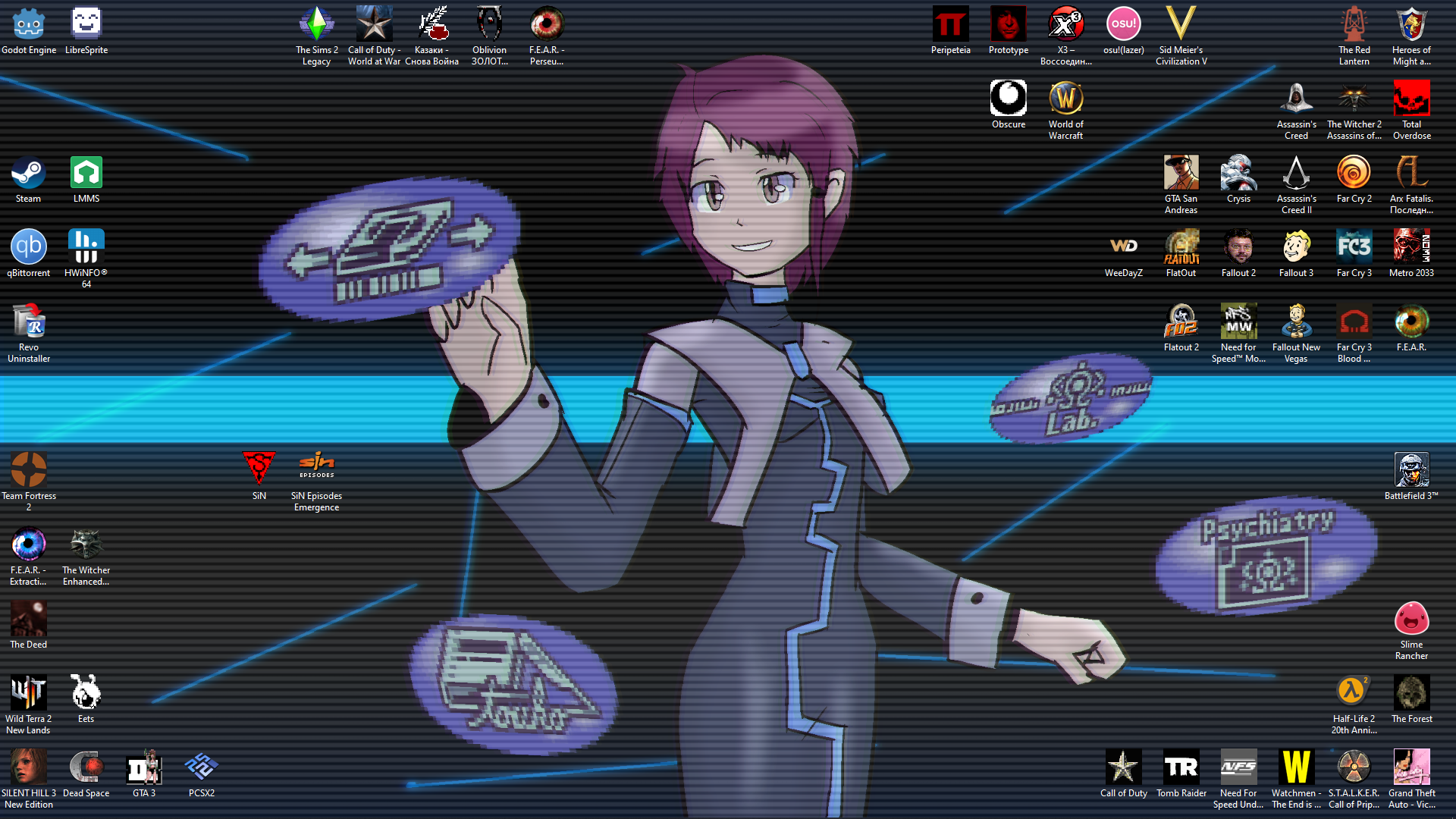Select the Assassin's Creed II icon
Screen dimensions: 1456x819
[x=1297, y=184]
